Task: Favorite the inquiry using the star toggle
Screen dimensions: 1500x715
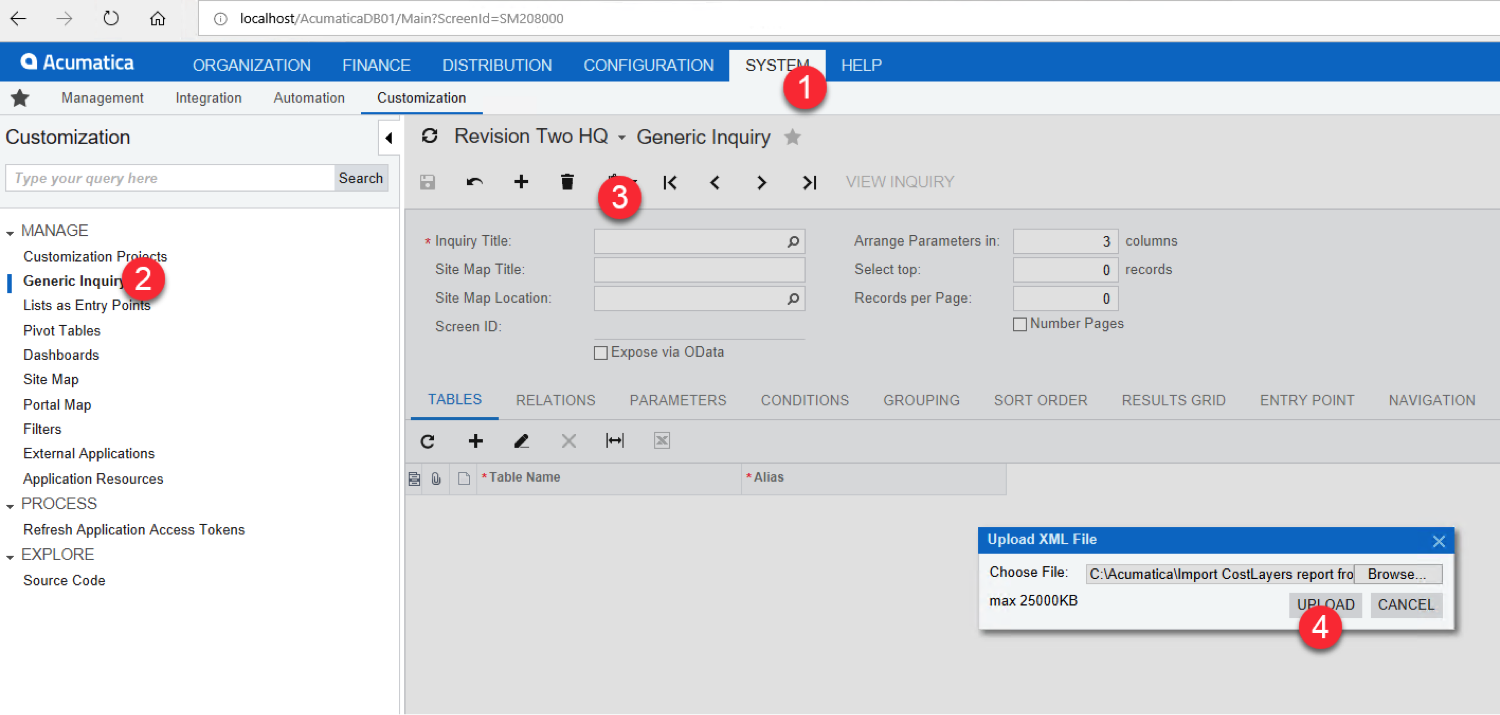Action: 791,137
